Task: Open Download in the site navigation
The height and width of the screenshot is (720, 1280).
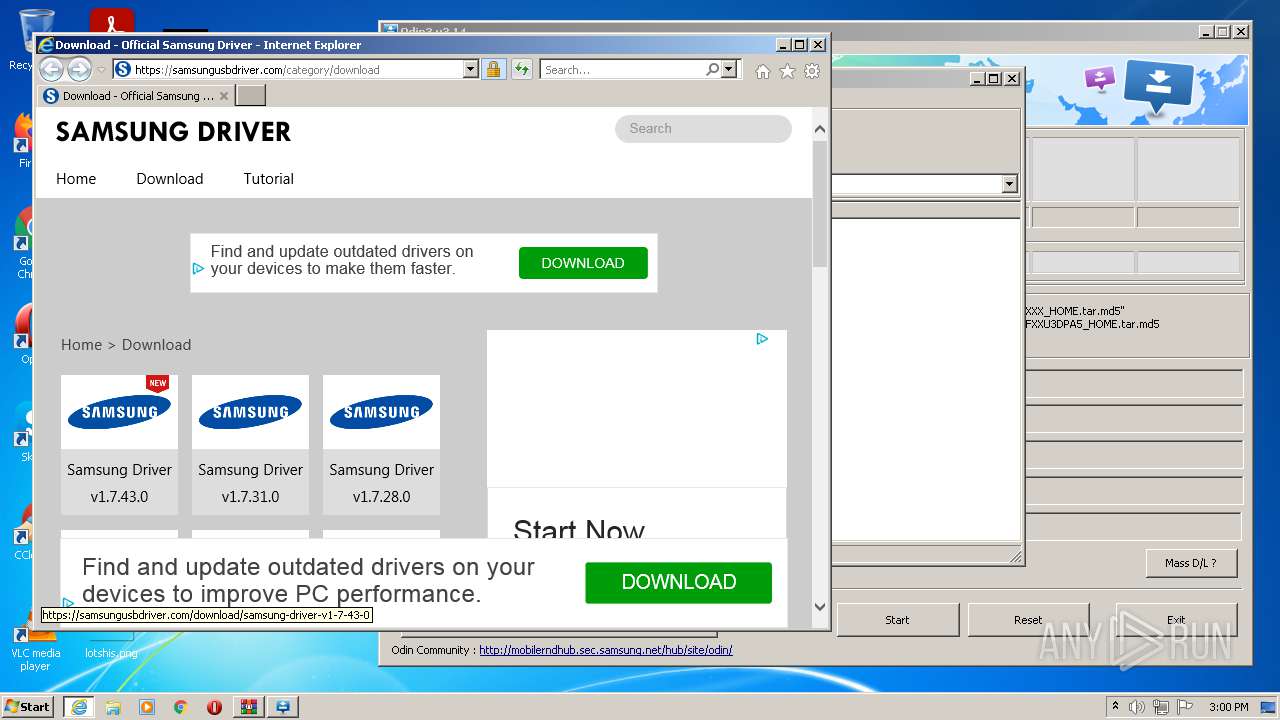Action: pyautogui.click(x=170, y=179)
